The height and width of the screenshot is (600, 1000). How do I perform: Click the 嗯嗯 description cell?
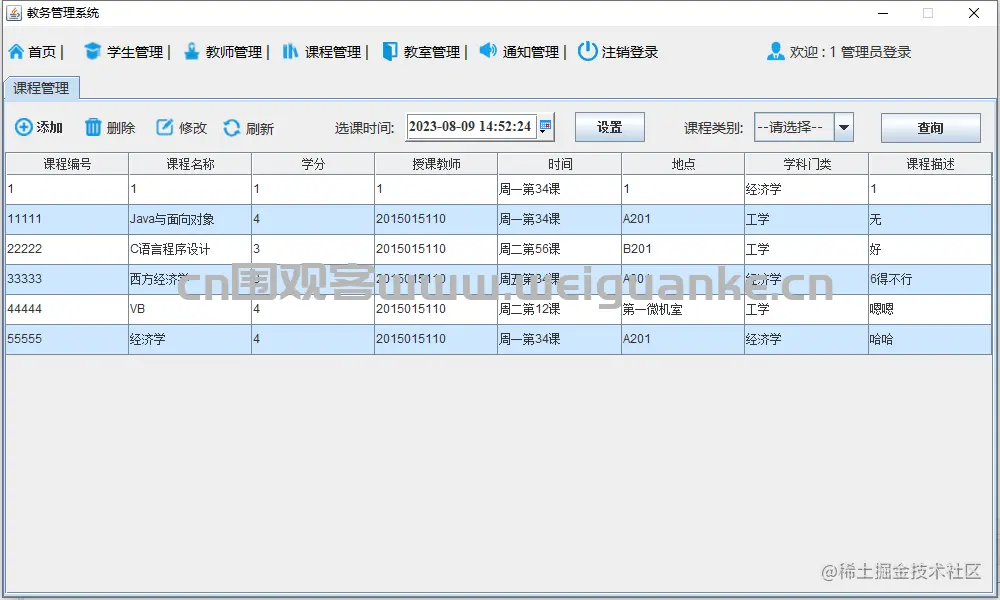pyautogui.click(x=930, y=309)
